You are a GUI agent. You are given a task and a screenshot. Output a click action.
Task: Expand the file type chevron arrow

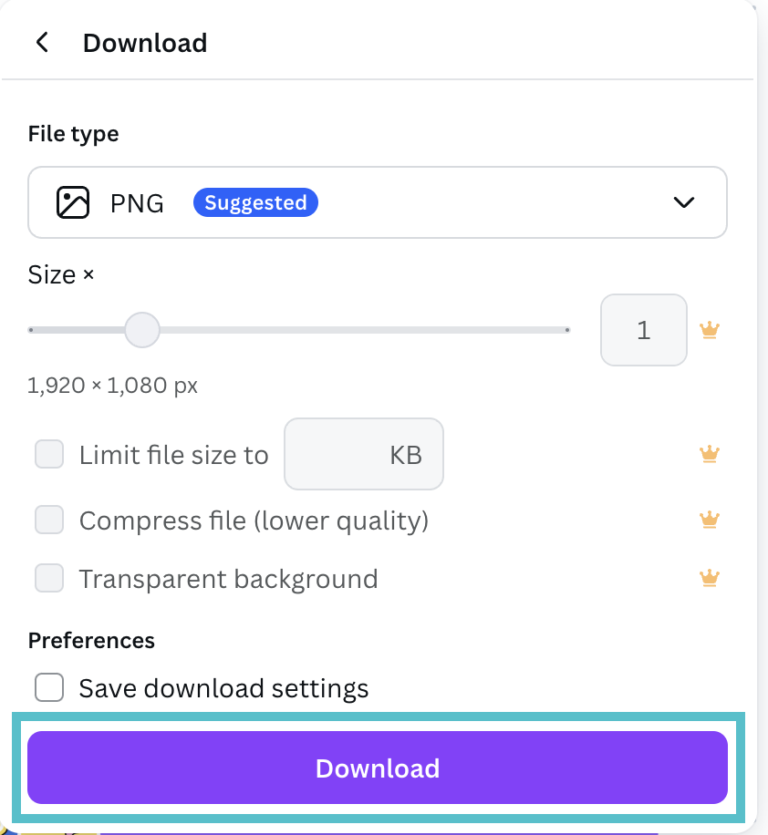point(684,202)
